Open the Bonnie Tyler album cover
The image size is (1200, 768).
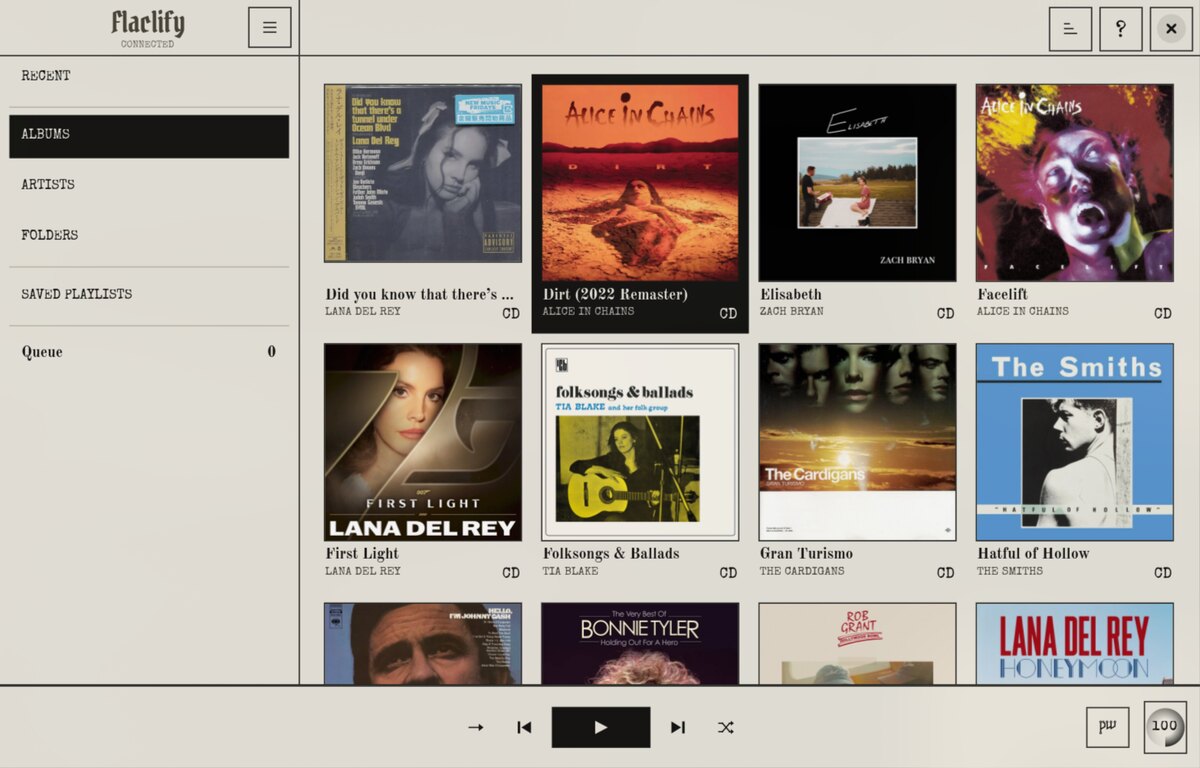[x=640, y=643]
